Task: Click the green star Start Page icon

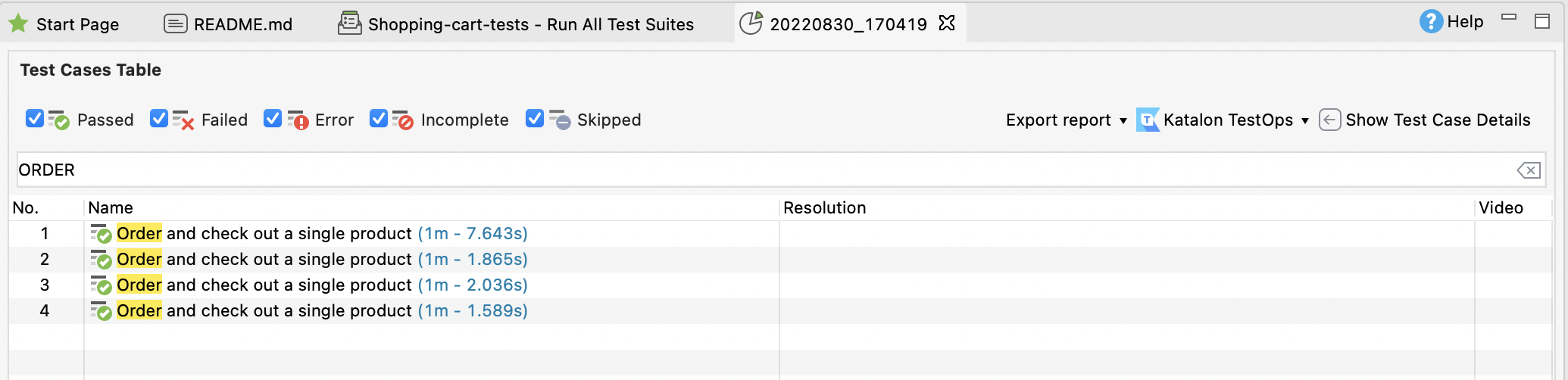Action: point(18,24)
